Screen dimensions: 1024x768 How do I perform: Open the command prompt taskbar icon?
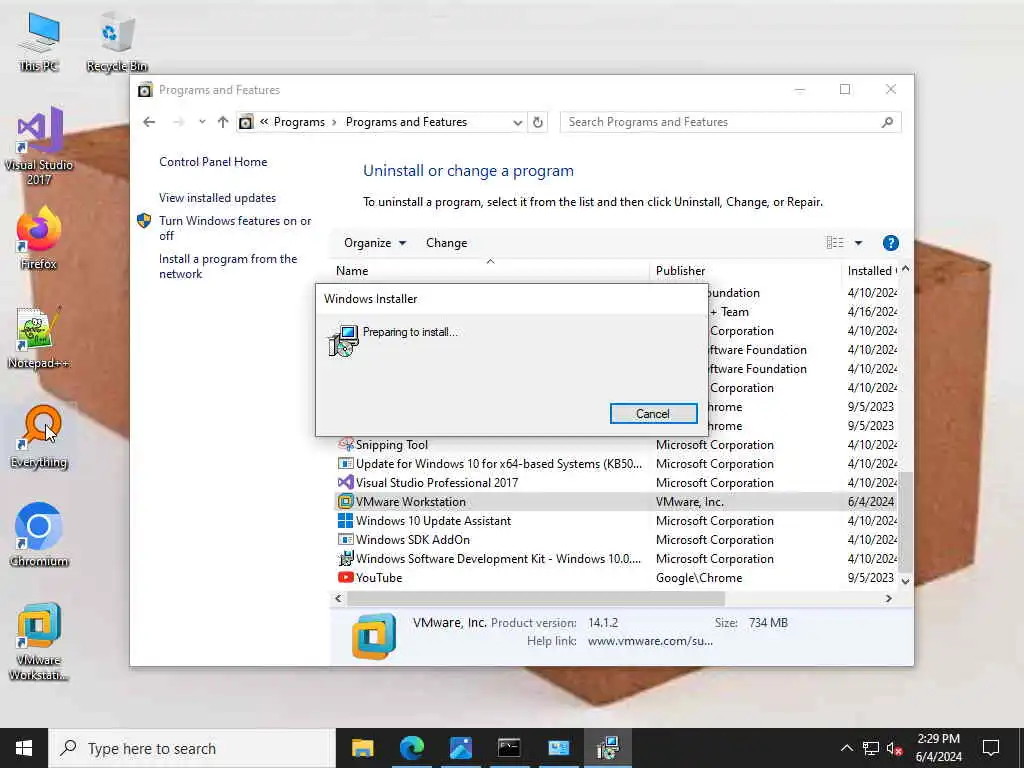(509, 748)
